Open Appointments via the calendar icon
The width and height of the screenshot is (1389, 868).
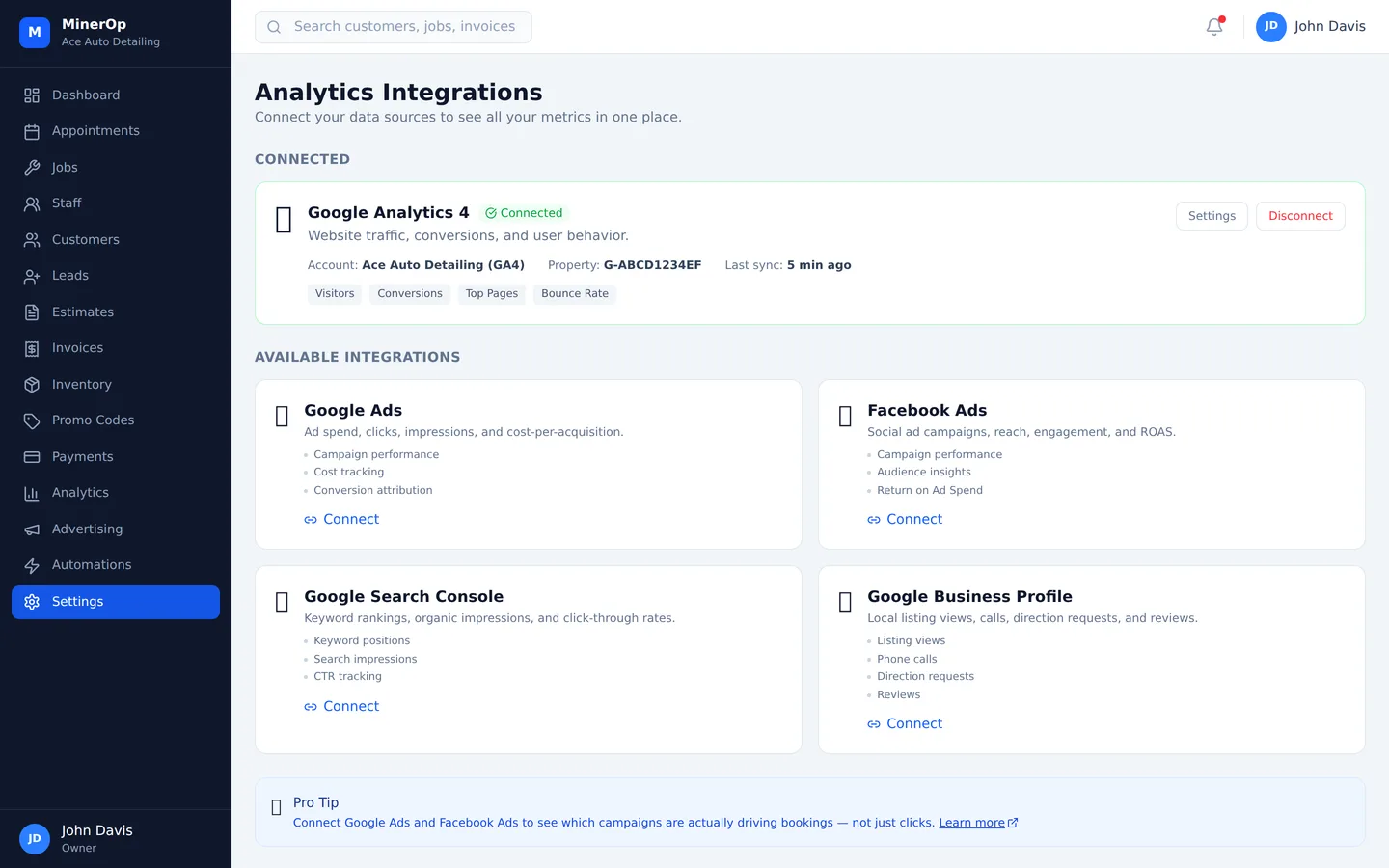32,130
